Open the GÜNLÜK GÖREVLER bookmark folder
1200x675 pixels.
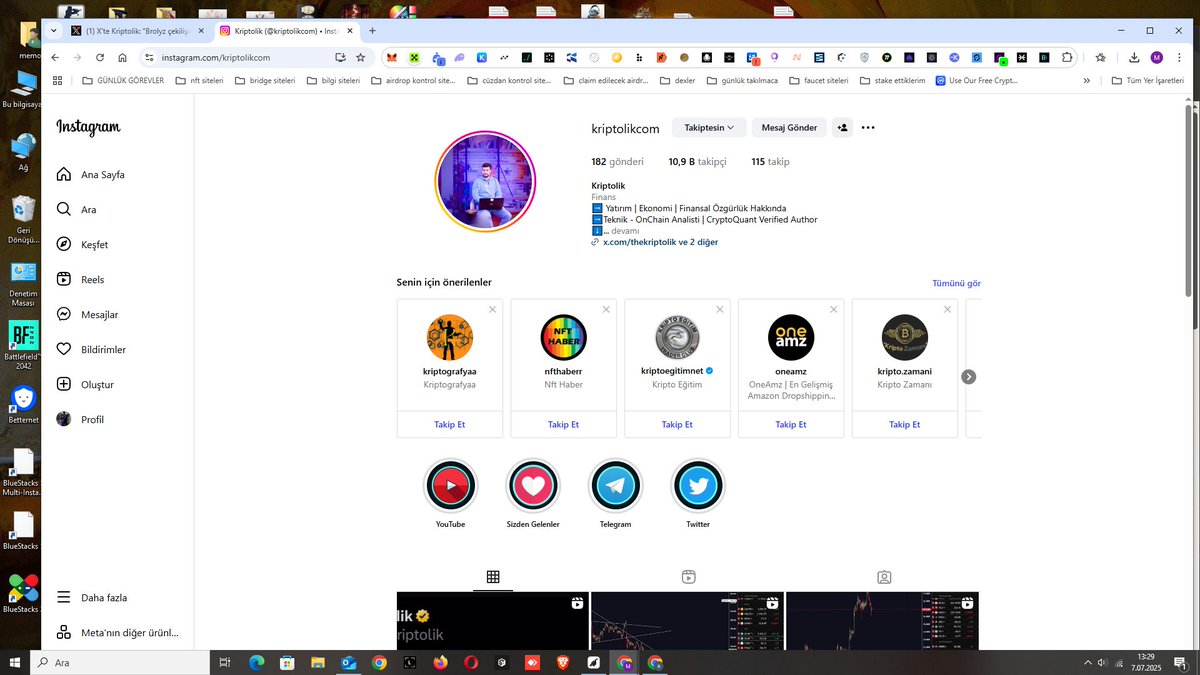point(123,80)
